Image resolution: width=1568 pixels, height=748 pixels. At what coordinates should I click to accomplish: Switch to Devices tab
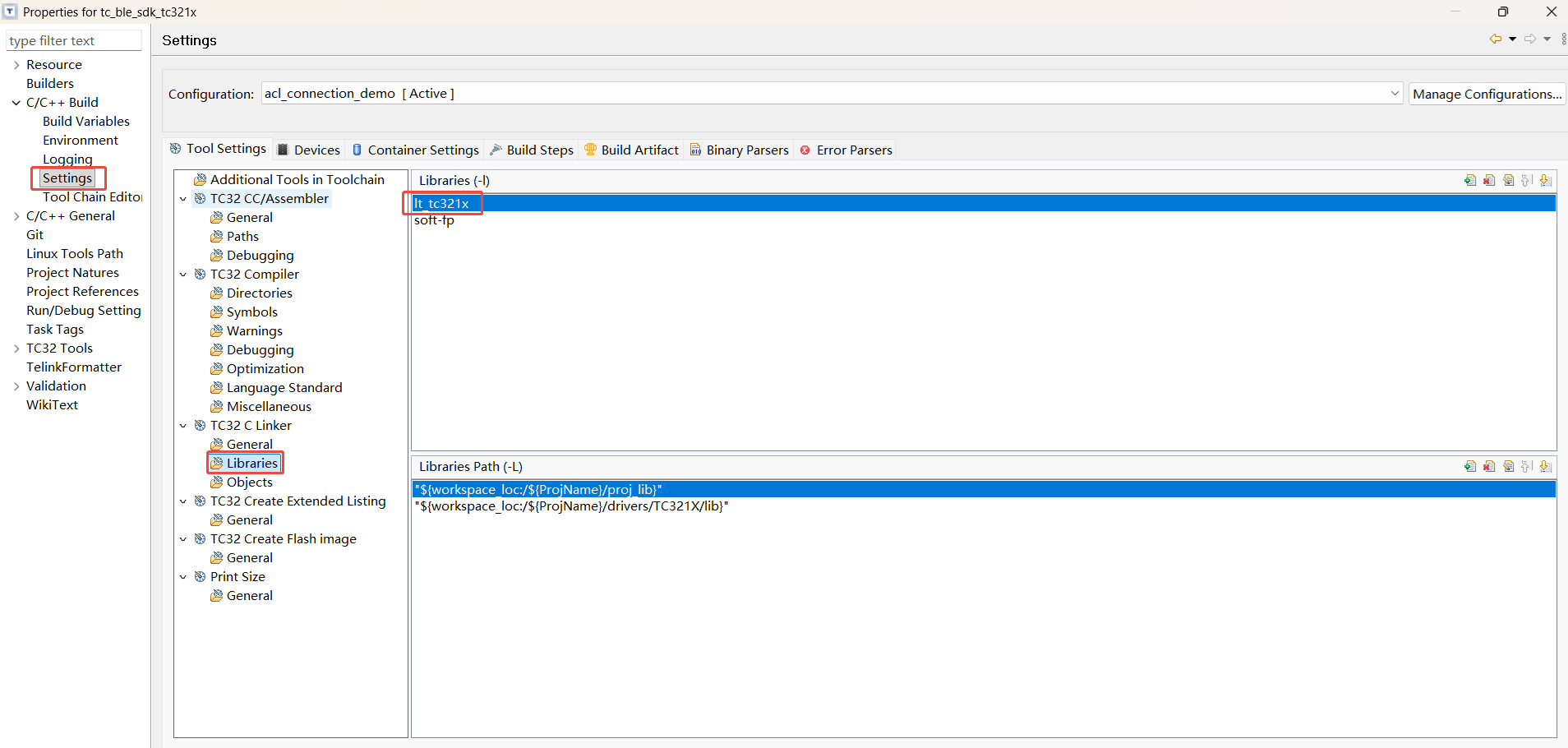[309, 150]
